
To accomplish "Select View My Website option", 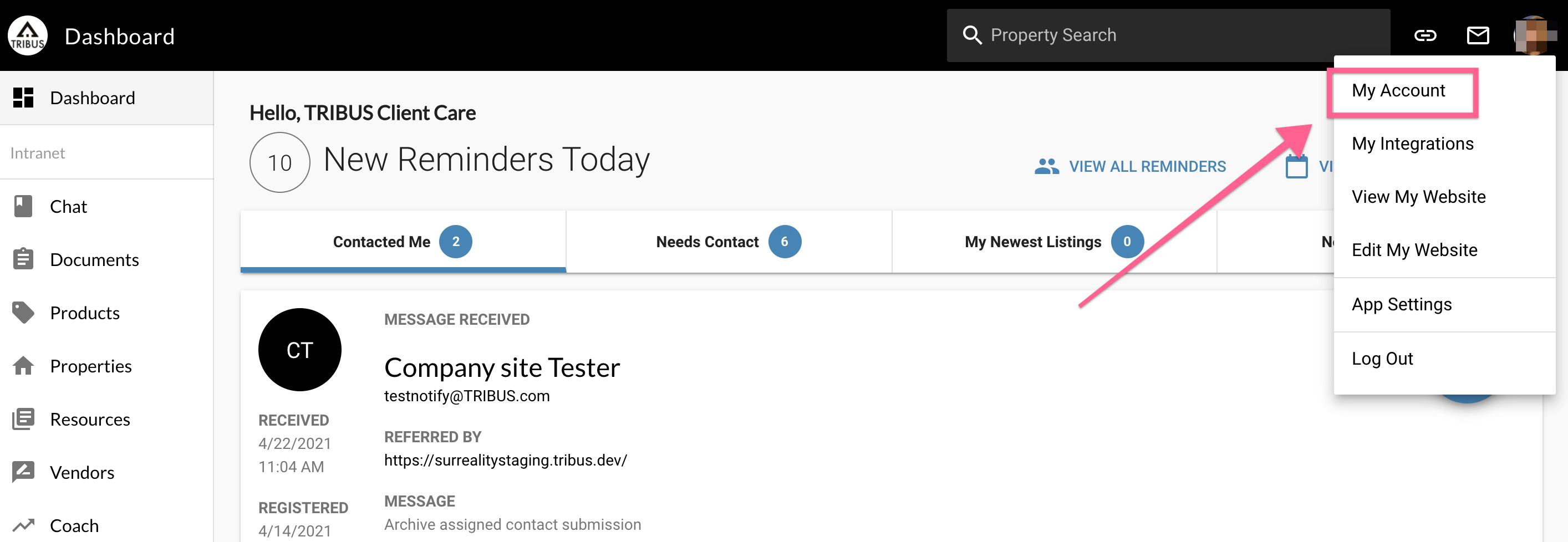I will point(1418,197).
